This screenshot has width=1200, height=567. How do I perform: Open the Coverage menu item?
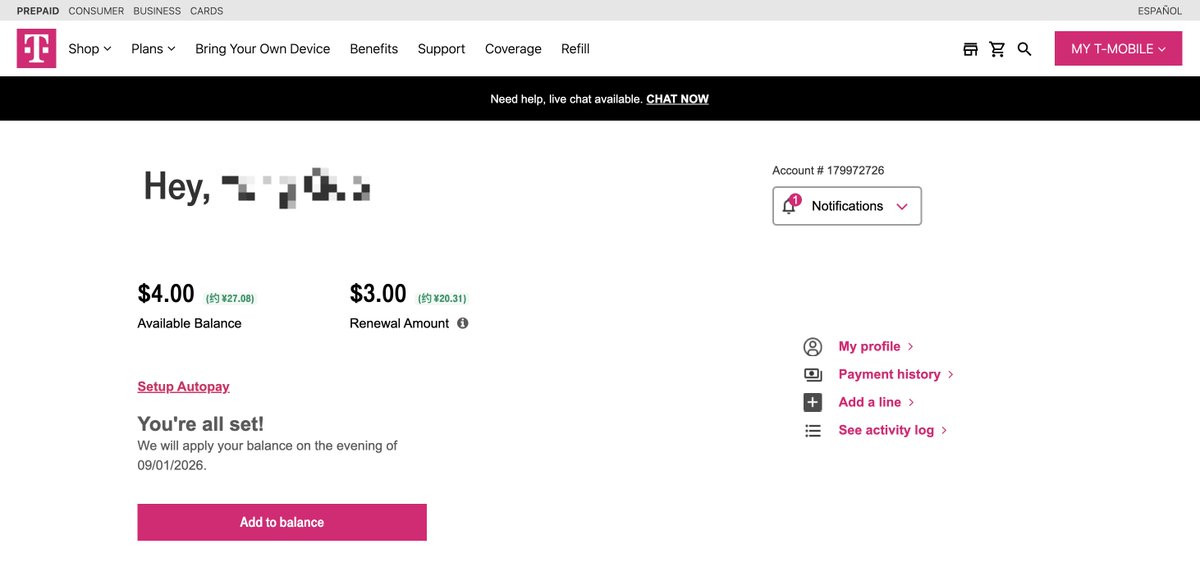coord(513,48)
